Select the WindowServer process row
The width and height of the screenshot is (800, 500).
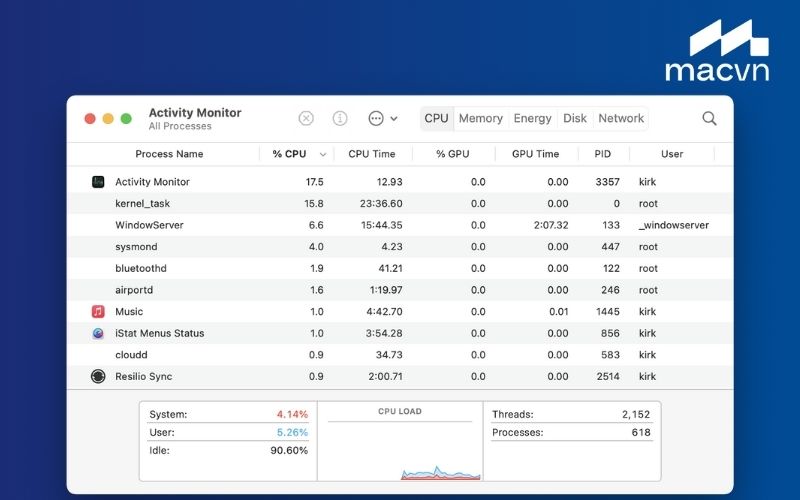coord(400,225)
